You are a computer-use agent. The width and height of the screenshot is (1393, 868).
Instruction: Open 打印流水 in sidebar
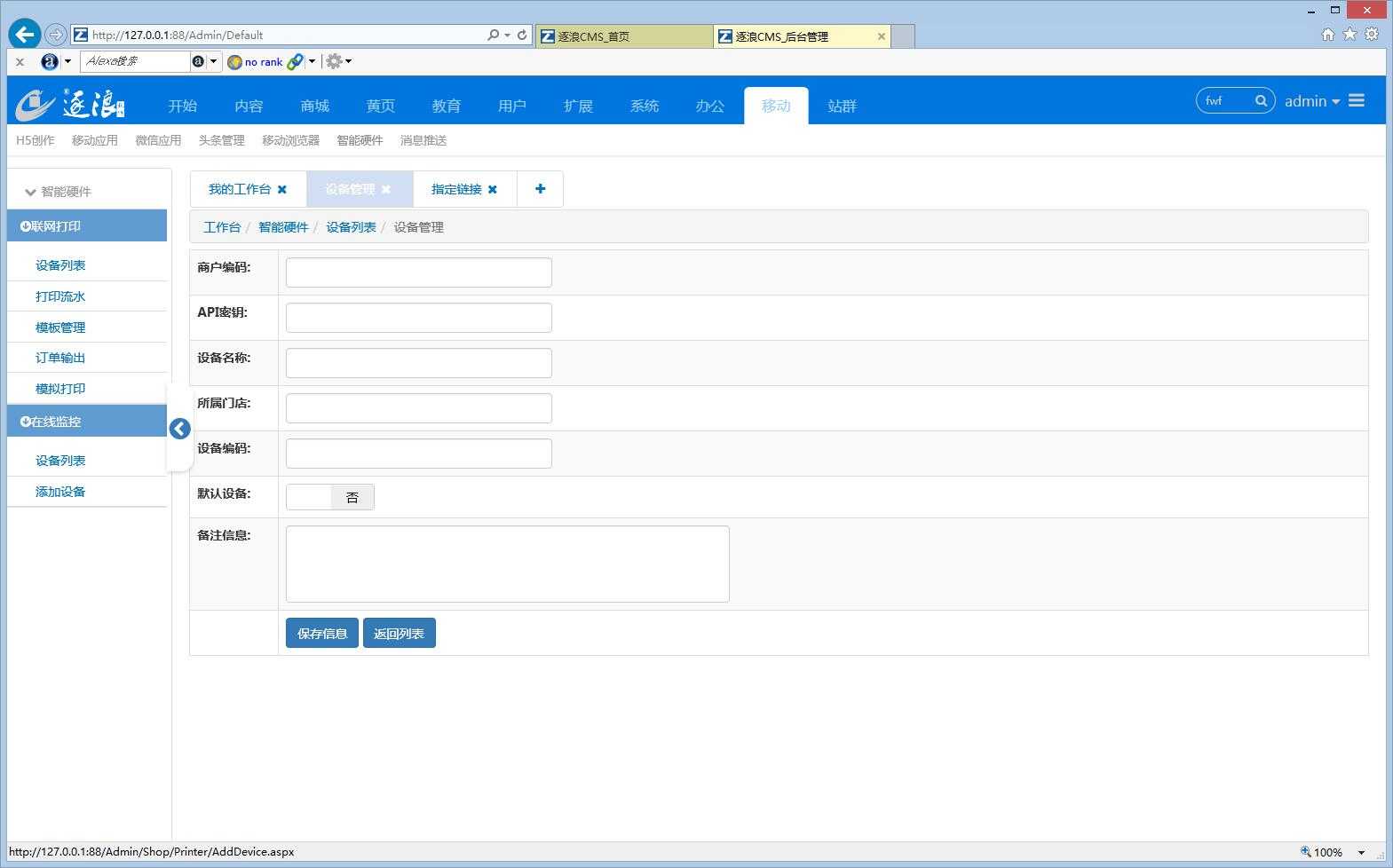pyautogui.click(x=60, y=296)
